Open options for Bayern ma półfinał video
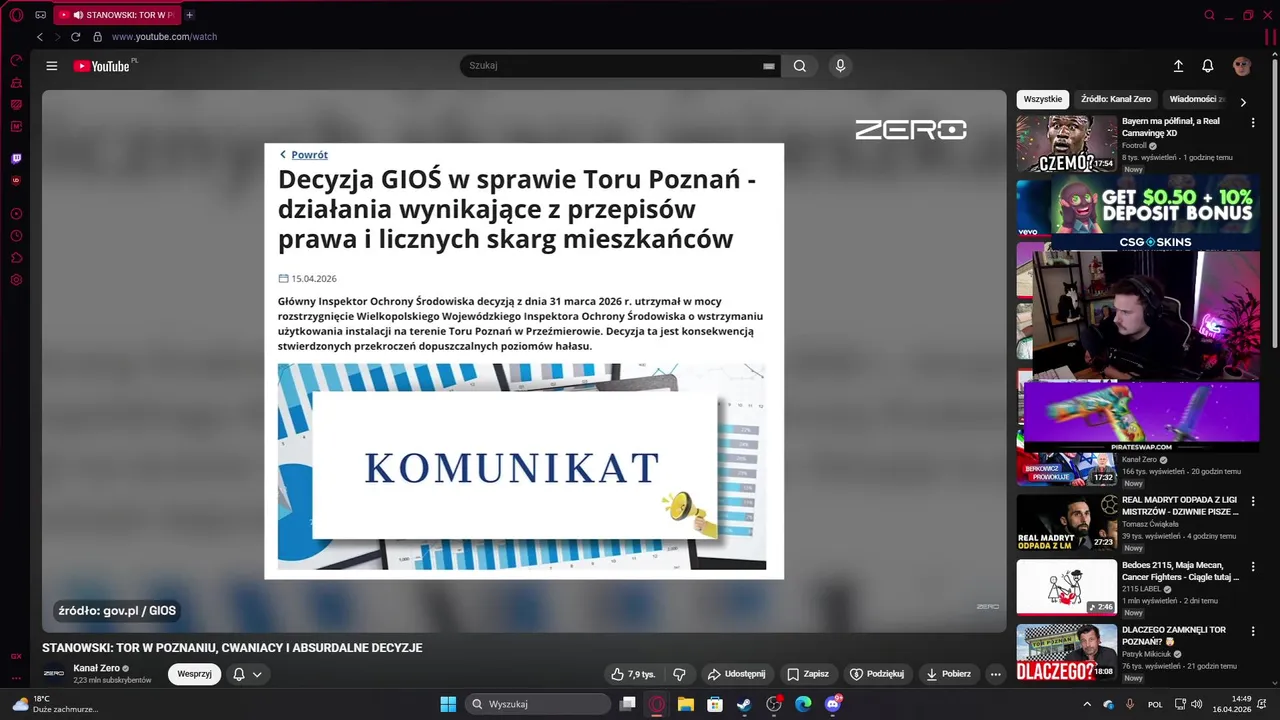The image size is (1280, 720). point(1252,122)
